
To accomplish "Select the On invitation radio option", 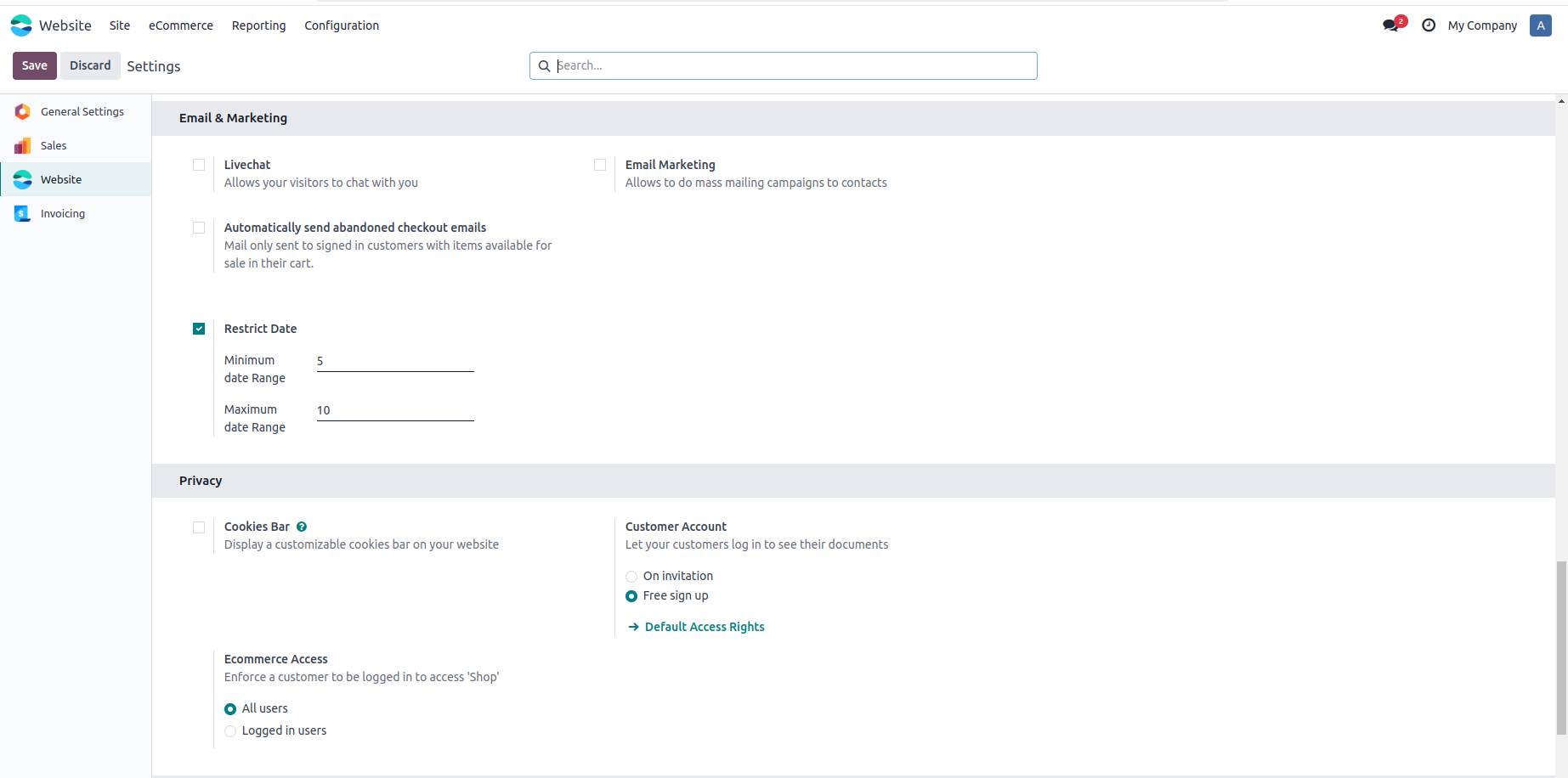I will tap(631, 577).
